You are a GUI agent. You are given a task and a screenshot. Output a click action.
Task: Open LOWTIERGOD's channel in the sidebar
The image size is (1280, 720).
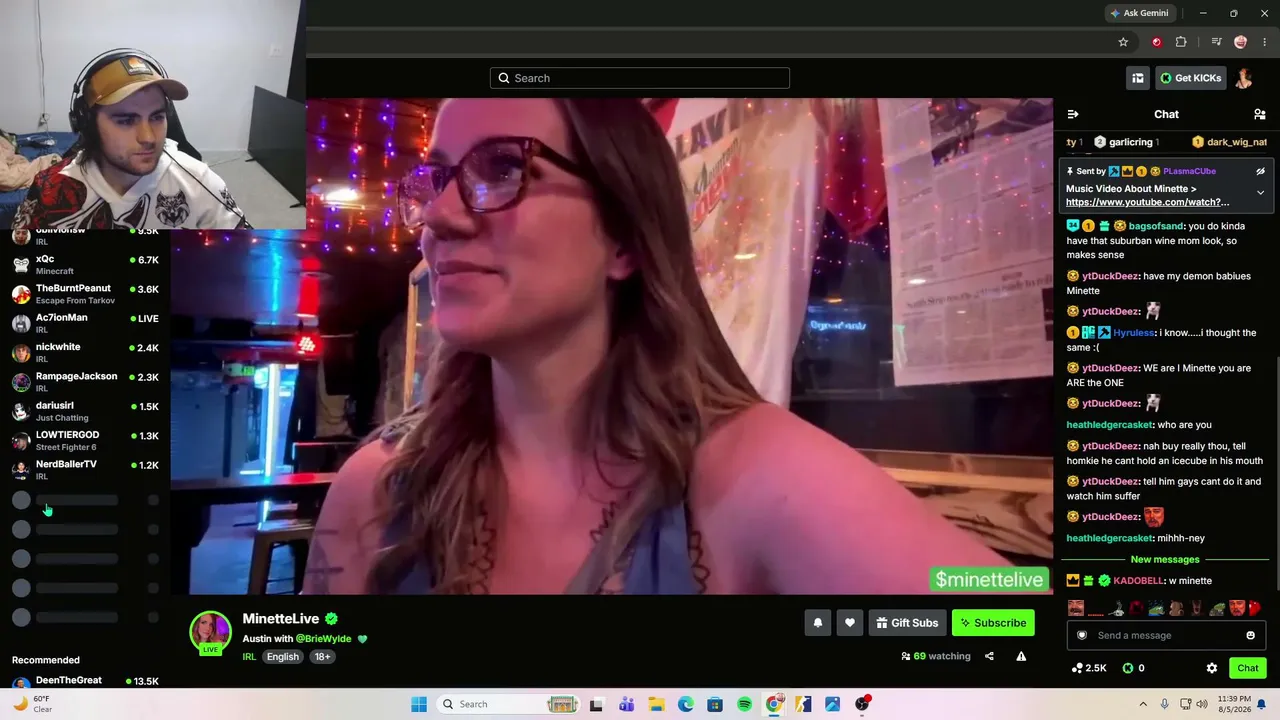(x=85, y=440)
